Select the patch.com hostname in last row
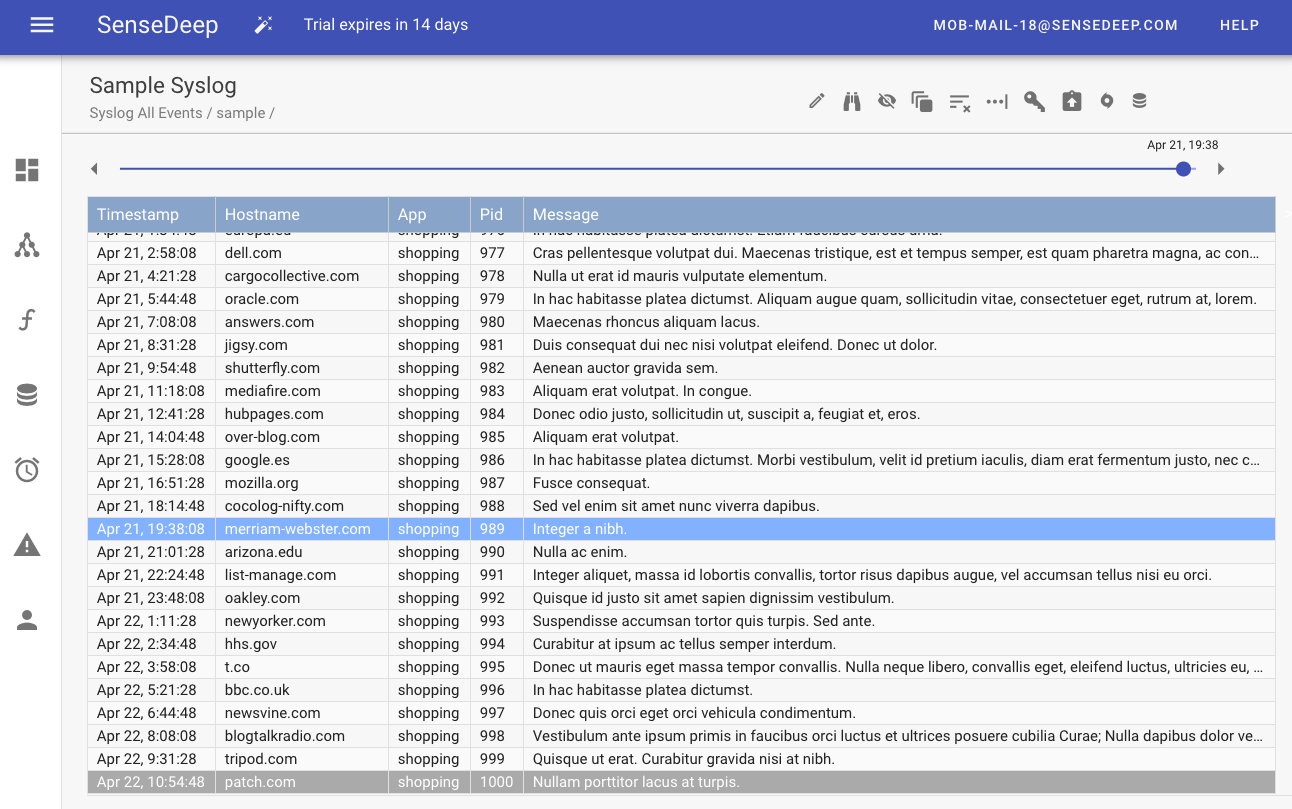Image resolution: width=1292 pixels, height=809 pixels. pyautogui.click(x=260, y=782)
